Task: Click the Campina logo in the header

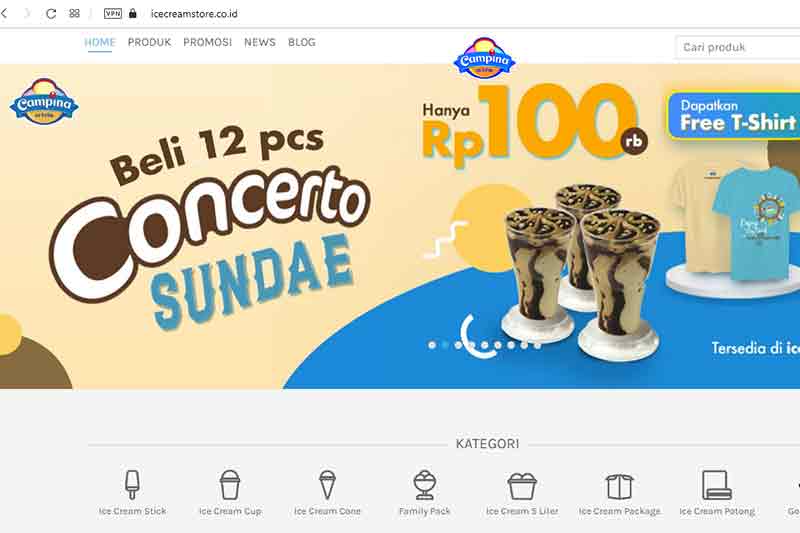Action: click(x=484, y=58)
